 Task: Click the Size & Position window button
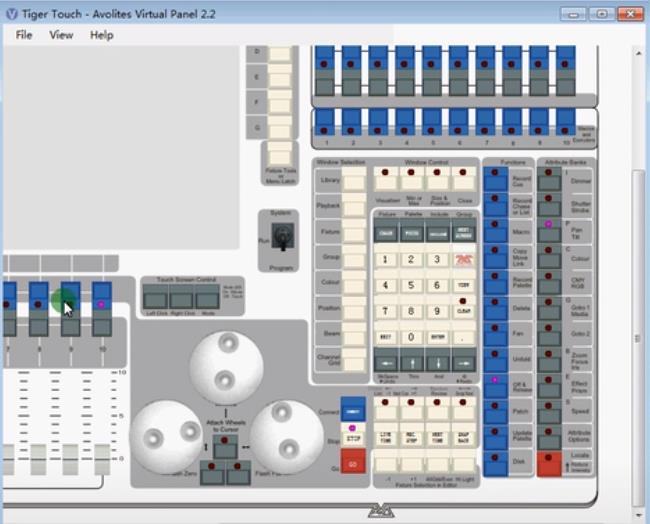tap(437, 178)
